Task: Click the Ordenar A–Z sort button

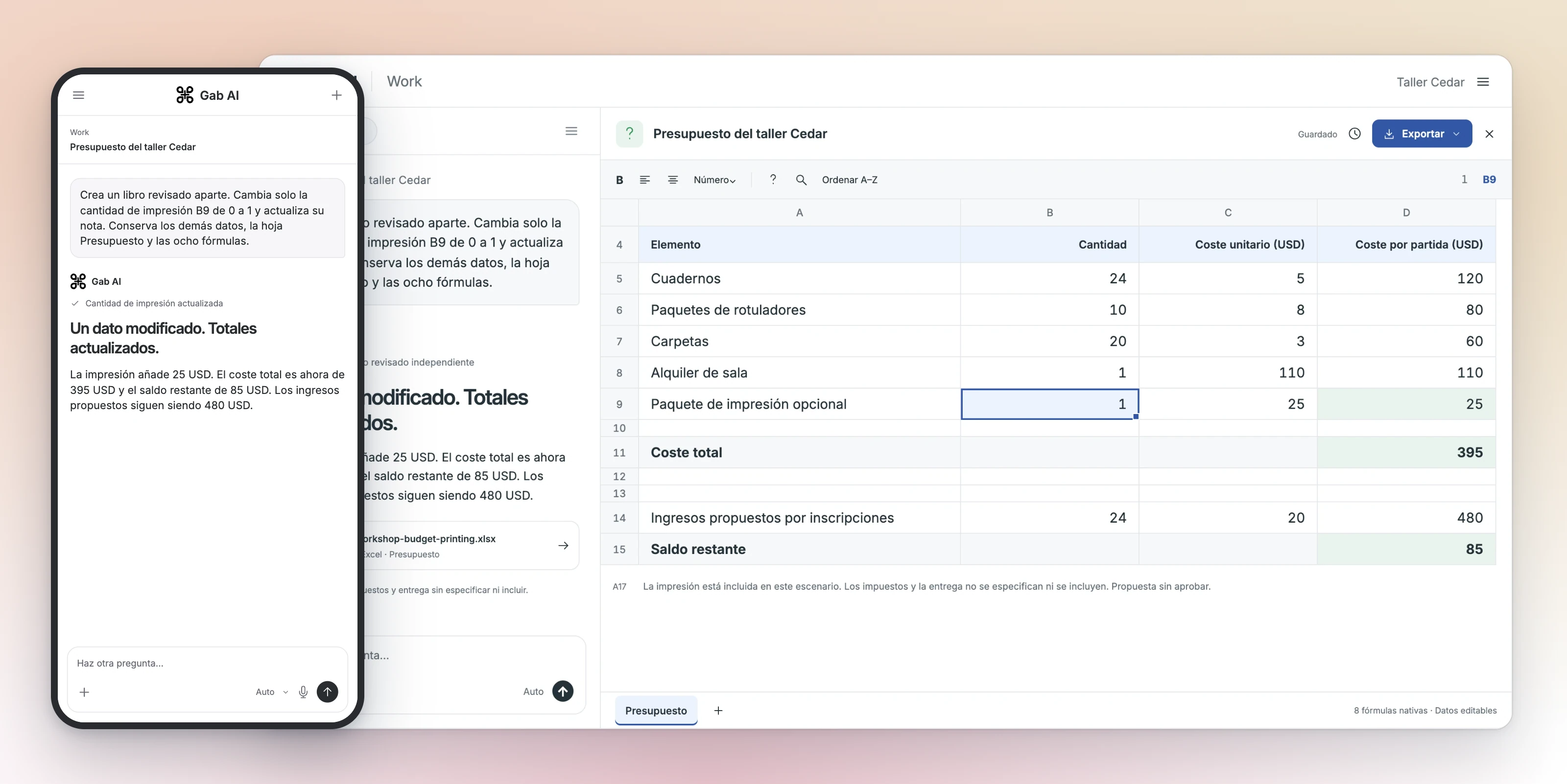Action: tap(849, 180)
